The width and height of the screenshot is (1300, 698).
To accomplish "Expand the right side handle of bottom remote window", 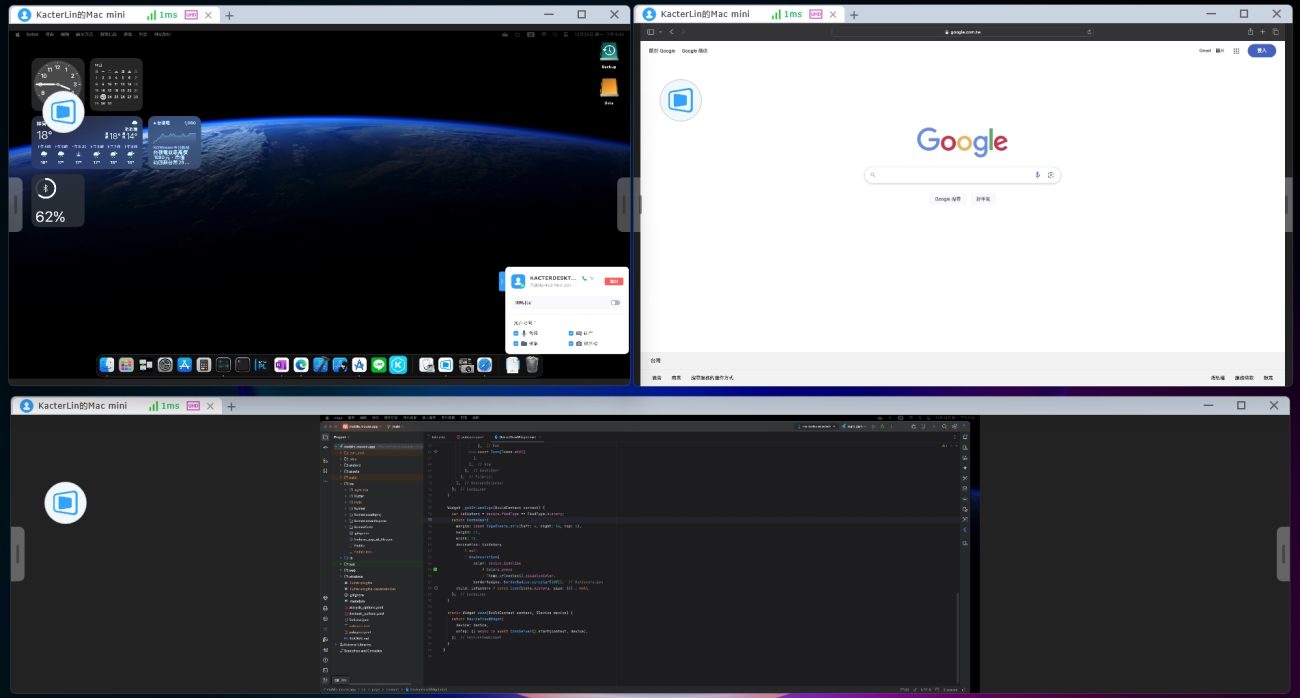I will click(x=1283, y=554).
